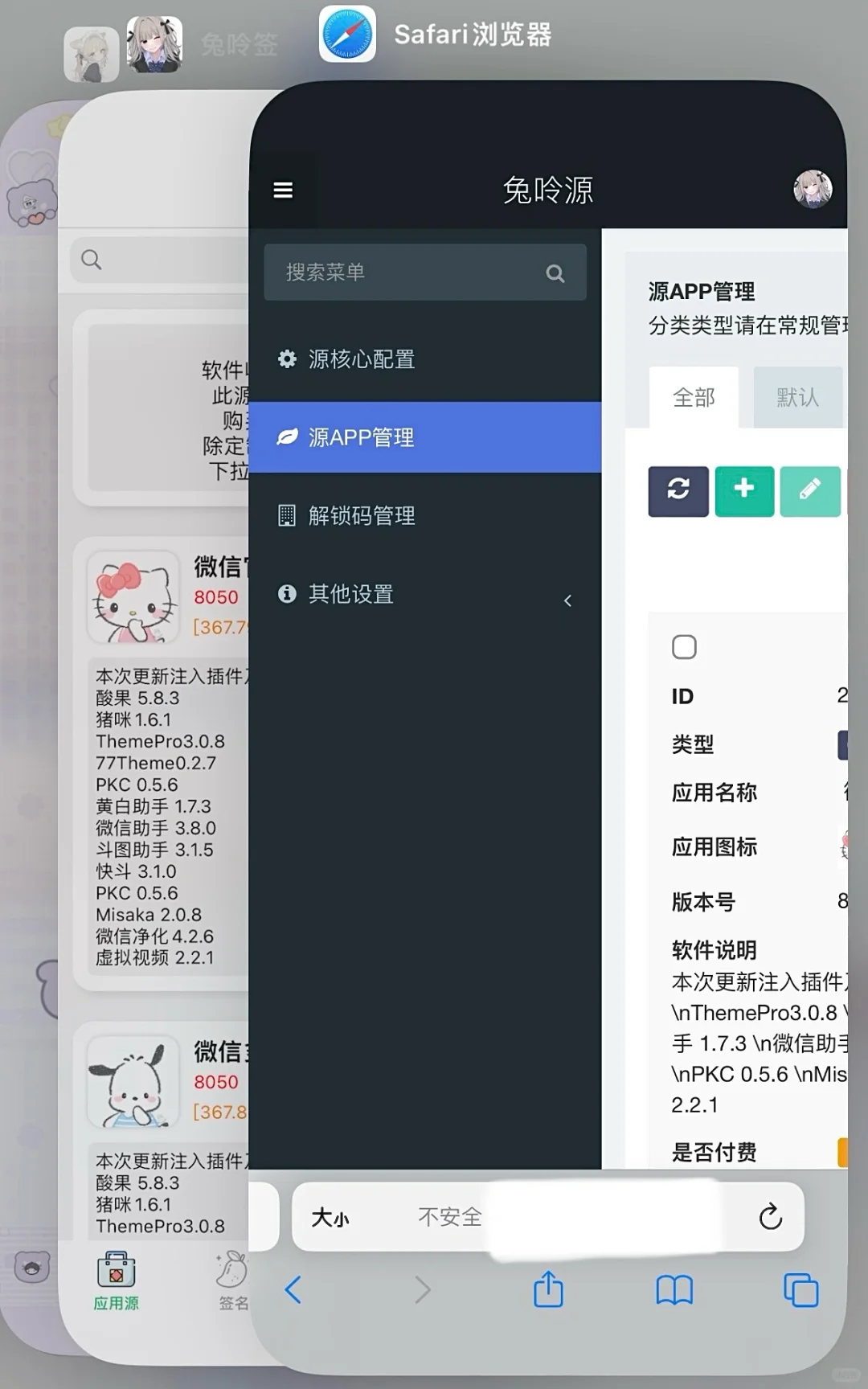The width and height of the screenshot is (868, 1389).
Task: Open Safari bookmarks book icon
Action: pyautogui.click(x=674, y=1291)
